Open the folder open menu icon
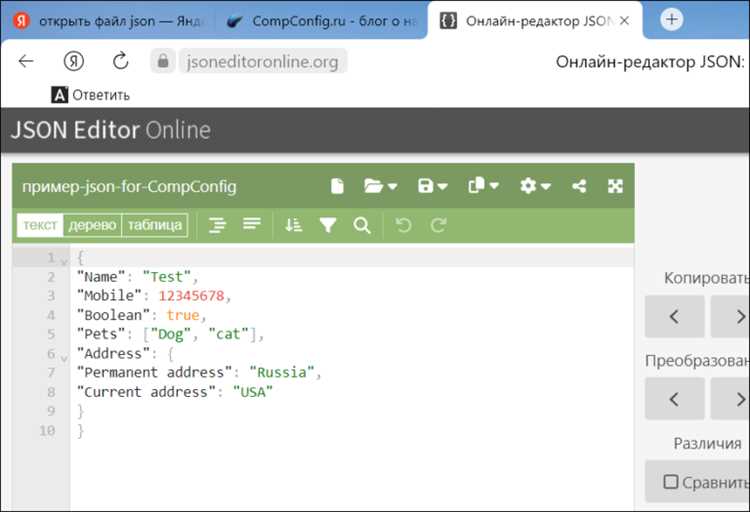Viewport: 750px width, 512px height. point(374,186)
